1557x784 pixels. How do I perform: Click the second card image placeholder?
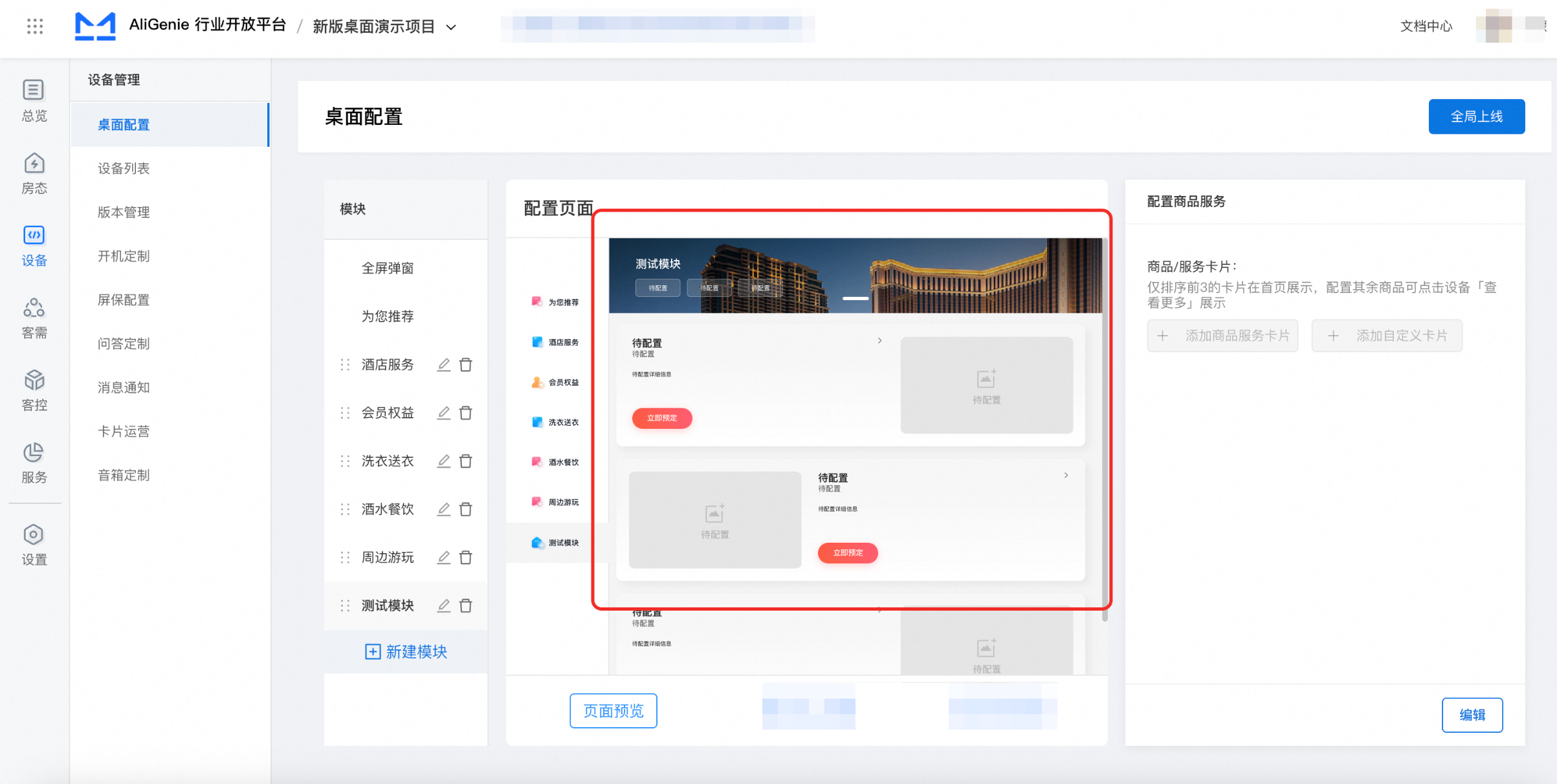715,520
